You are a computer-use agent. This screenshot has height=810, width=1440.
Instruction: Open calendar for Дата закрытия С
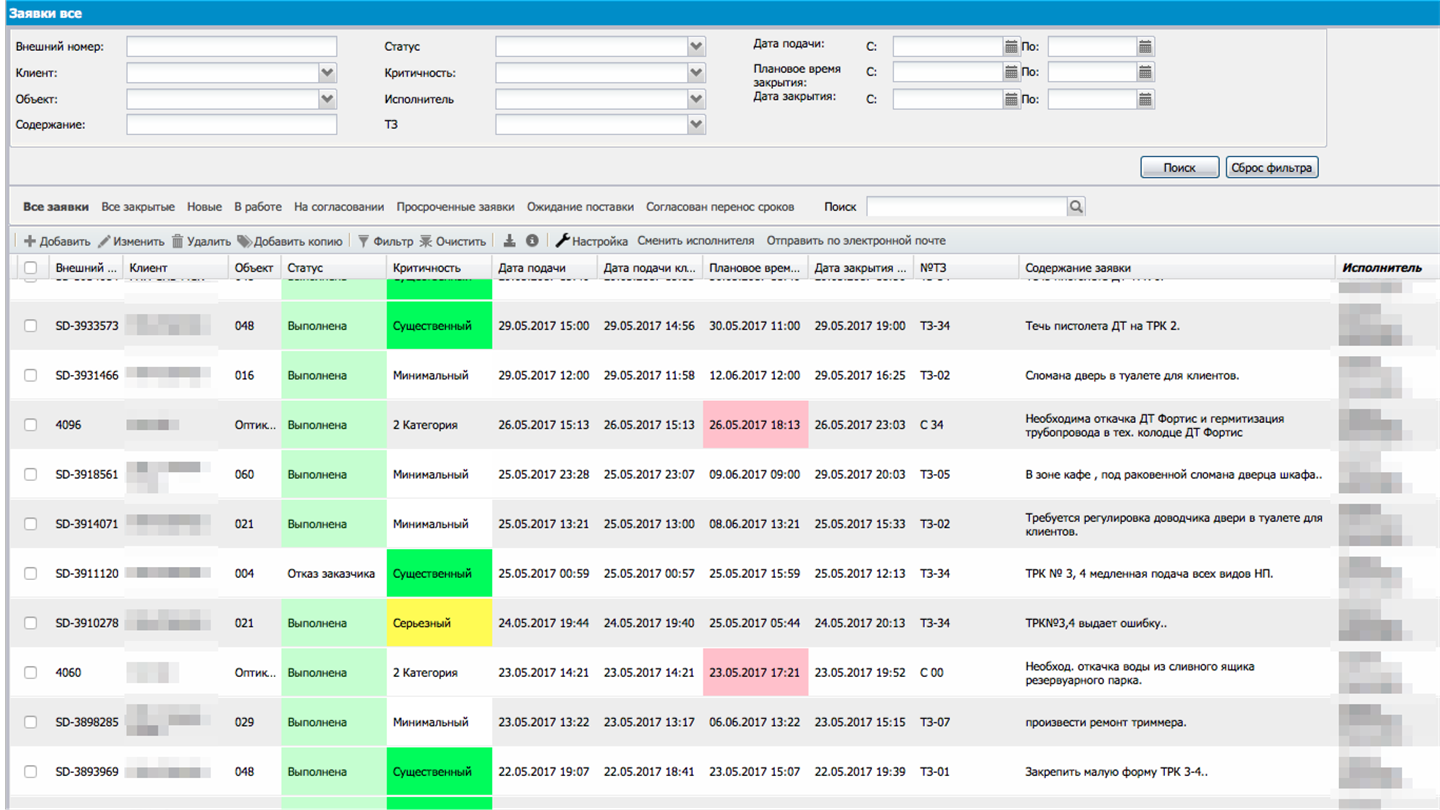[1011, 99]
